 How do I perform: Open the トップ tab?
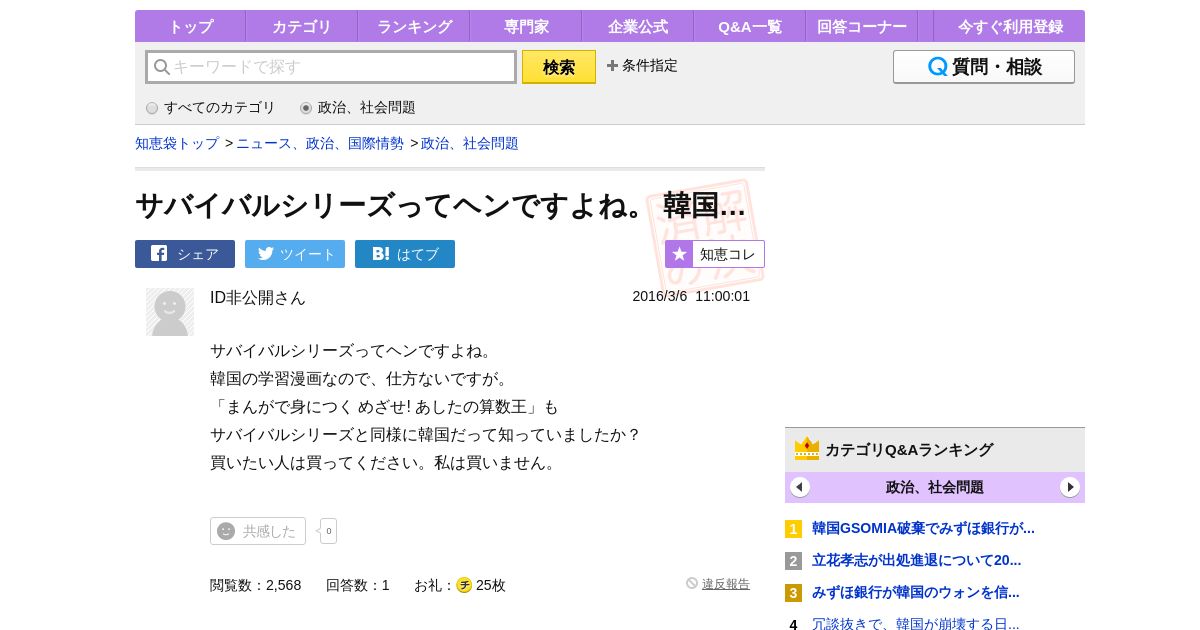[190, 27]
